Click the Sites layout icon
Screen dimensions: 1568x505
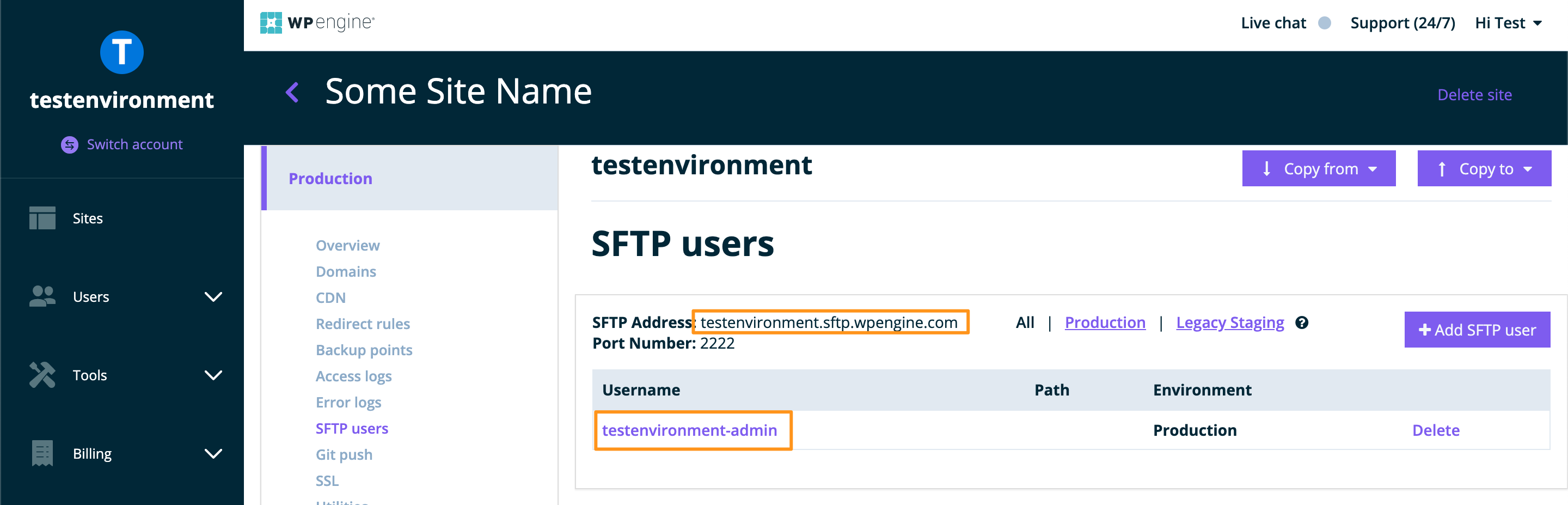tap(42, 218)
